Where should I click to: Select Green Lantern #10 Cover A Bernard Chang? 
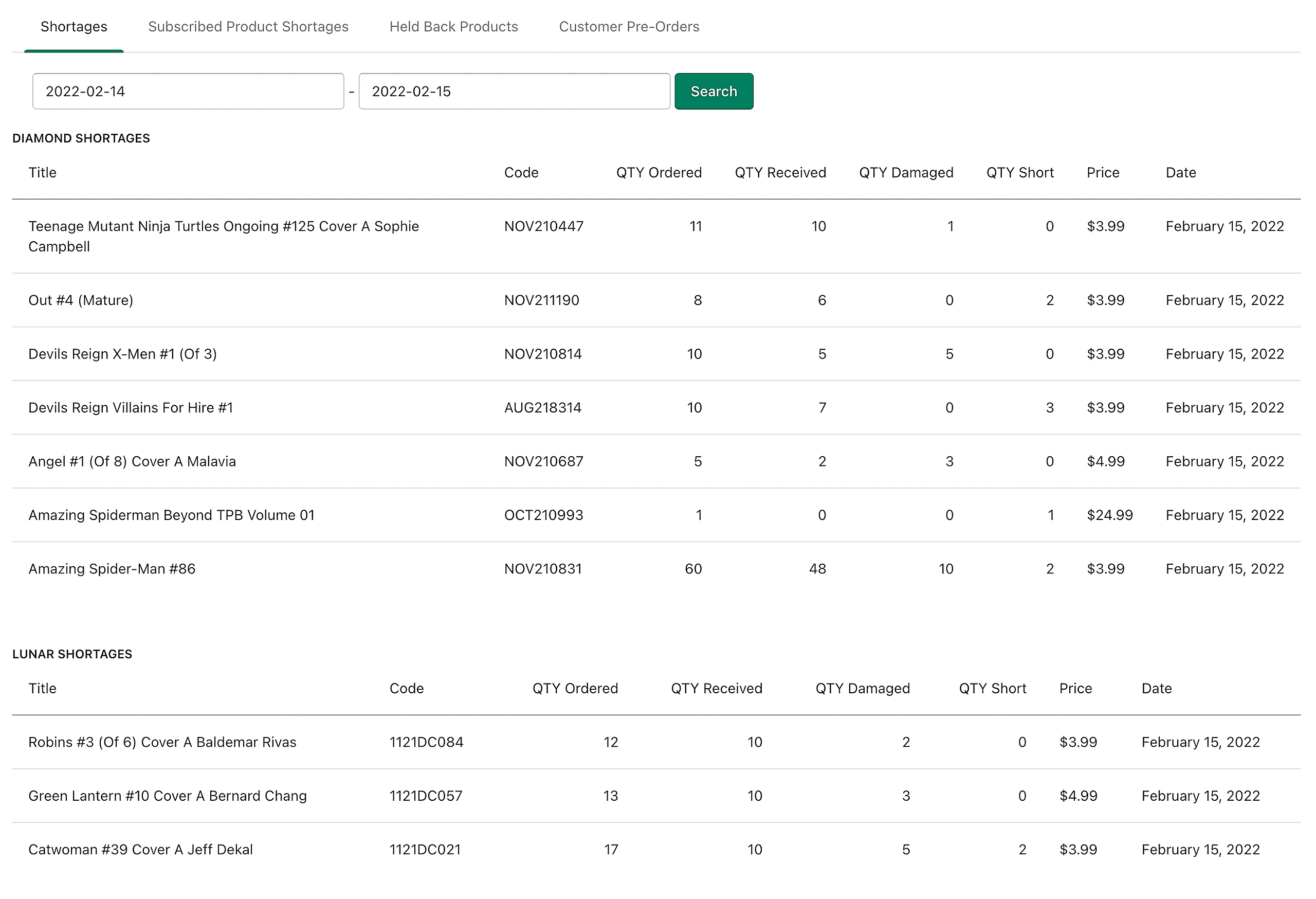(168, 797)
